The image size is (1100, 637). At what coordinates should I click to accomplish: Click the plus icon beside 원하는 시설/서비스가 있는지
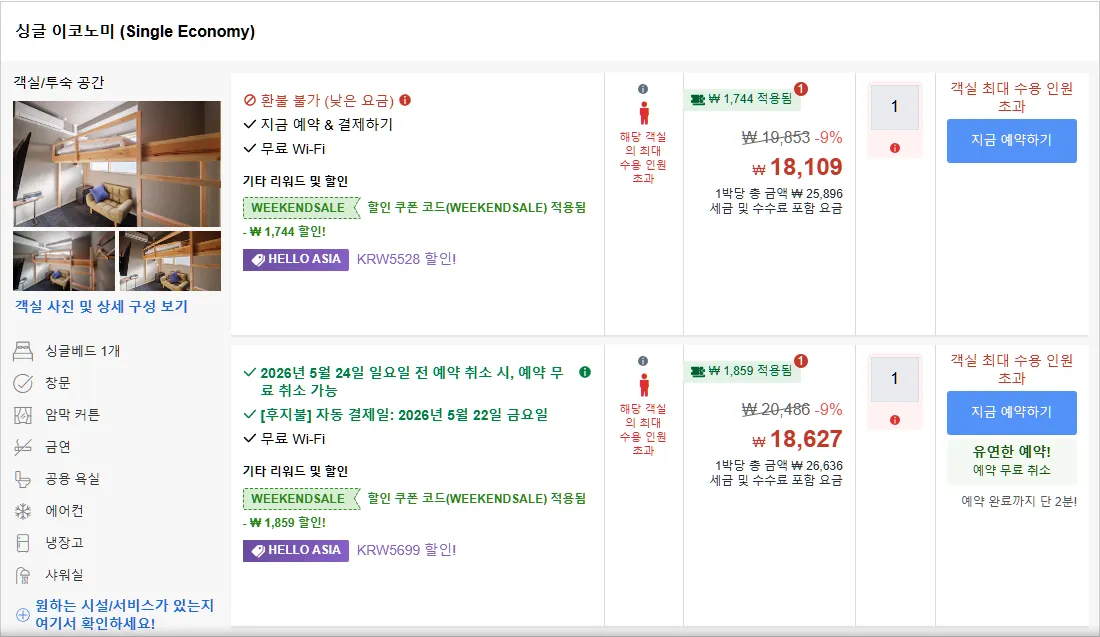23,615
